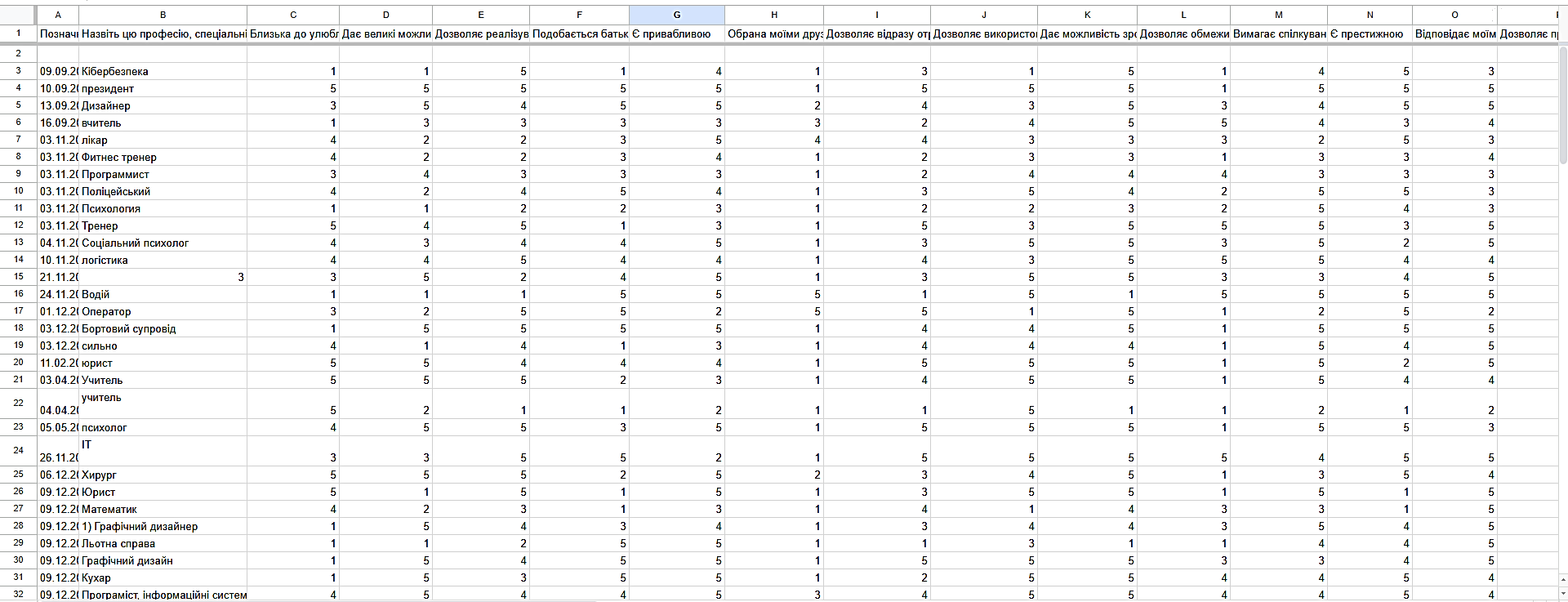Select column M header

(x=1278, y=15)
